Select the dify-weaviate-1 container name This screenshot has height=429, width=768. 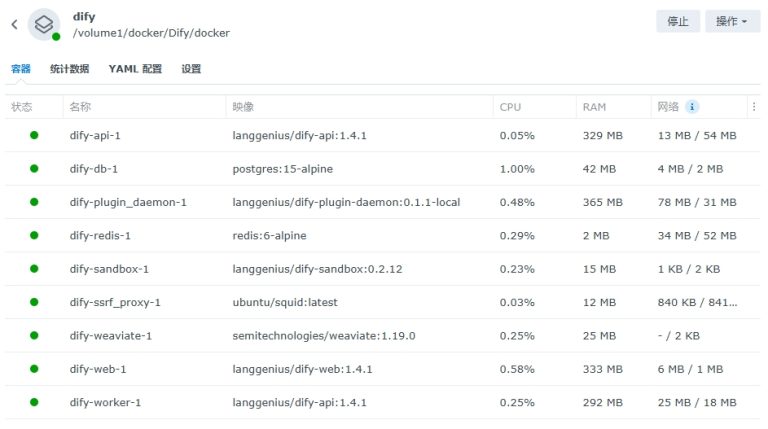(x=111, y=336)
